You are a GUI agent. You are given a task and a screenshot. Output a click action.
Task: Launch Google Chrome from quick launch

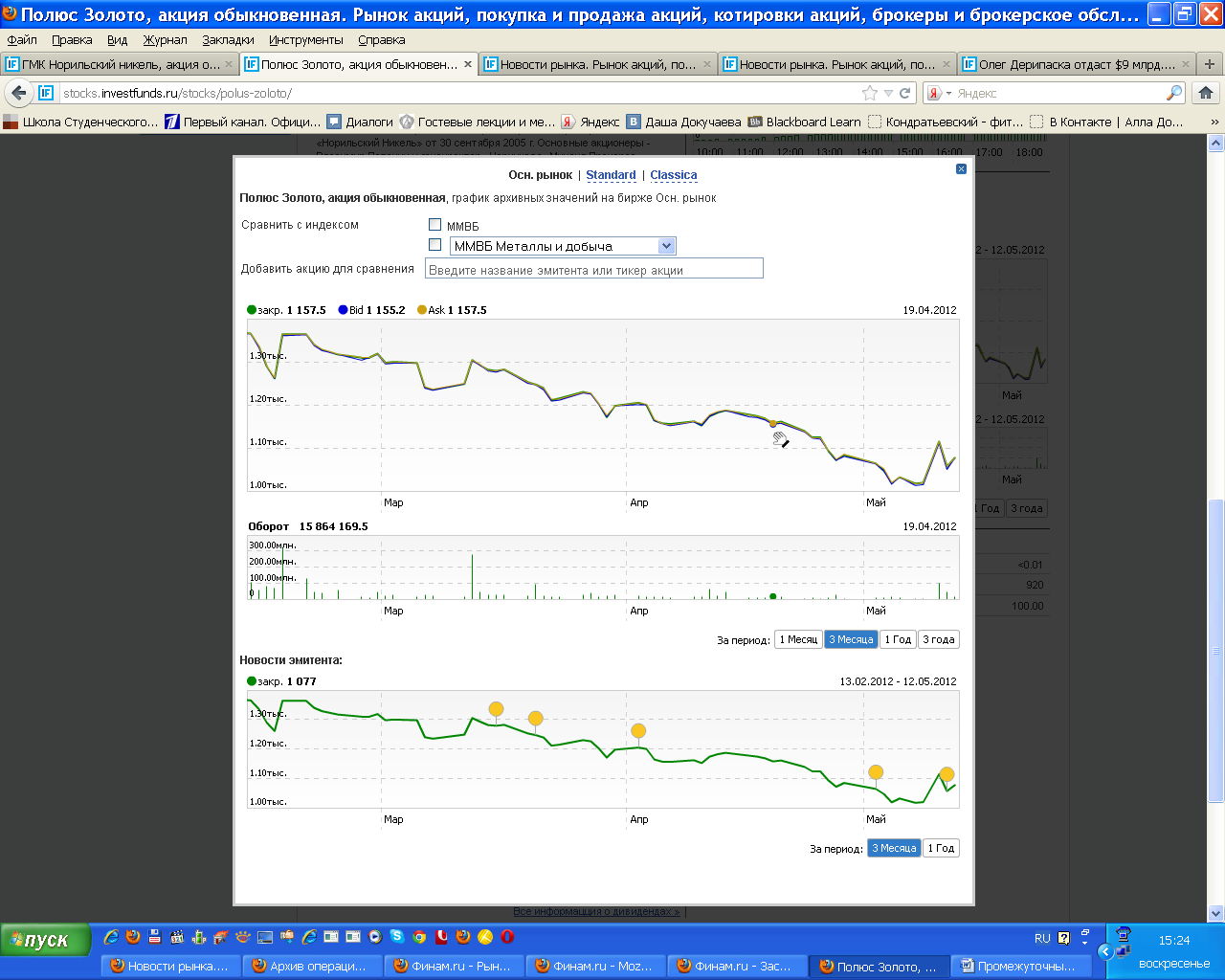[x=419, y=937]
